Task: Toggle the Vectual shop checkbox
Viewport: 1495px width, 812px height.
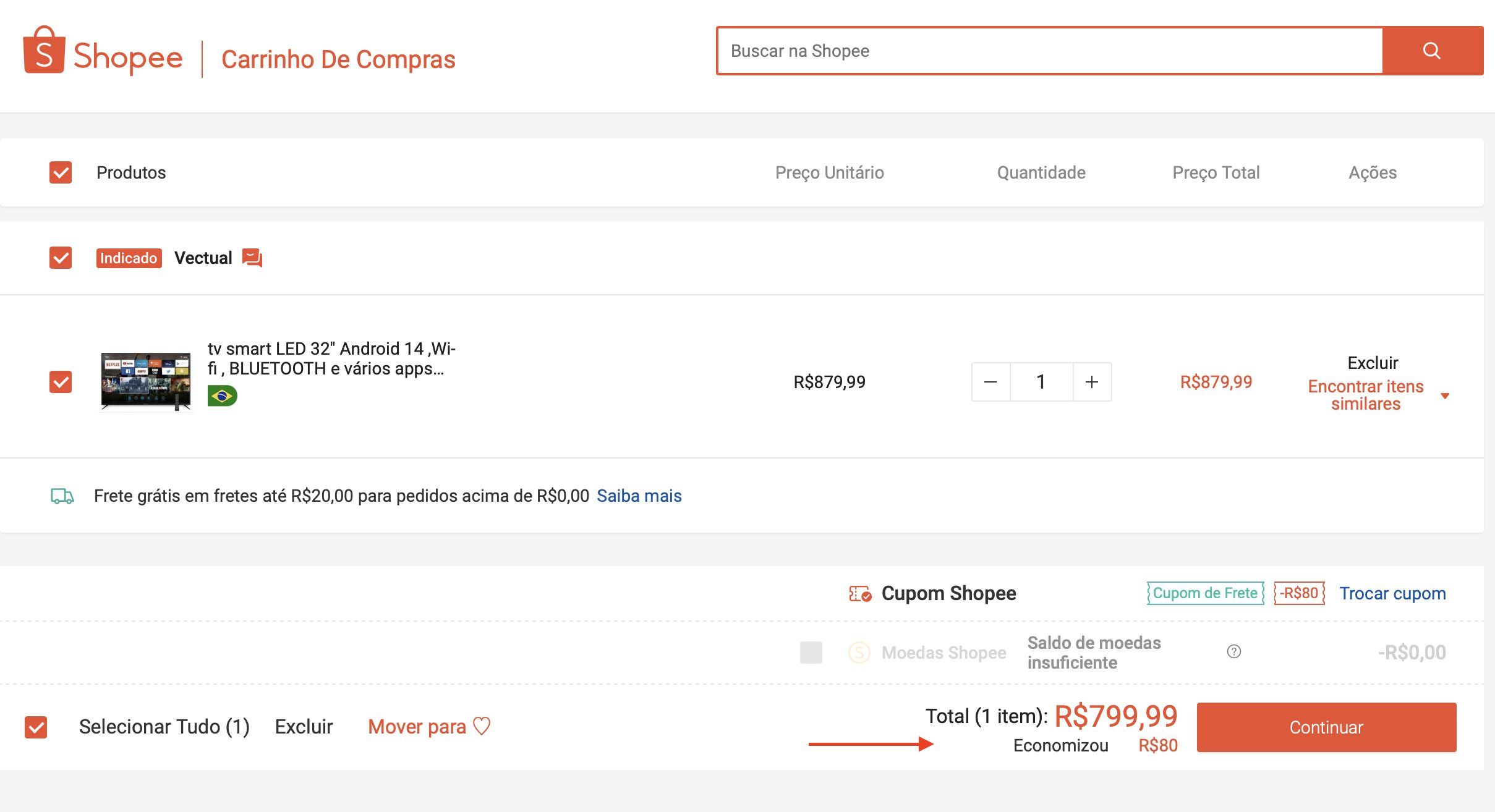Action: tap(61, 258)
